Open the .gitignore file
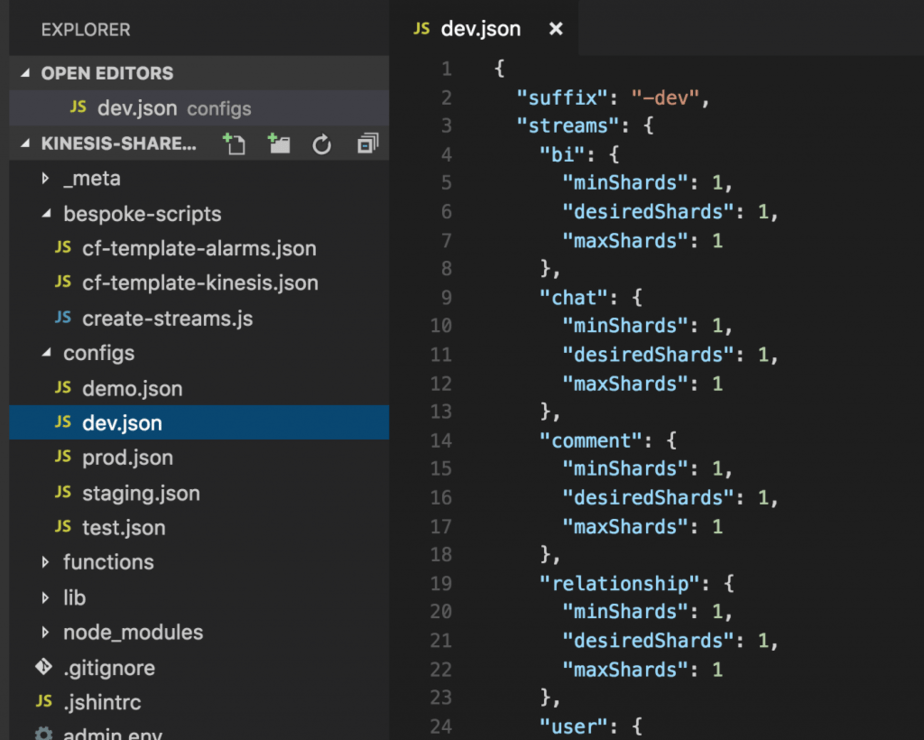 (x=109, y=667)
